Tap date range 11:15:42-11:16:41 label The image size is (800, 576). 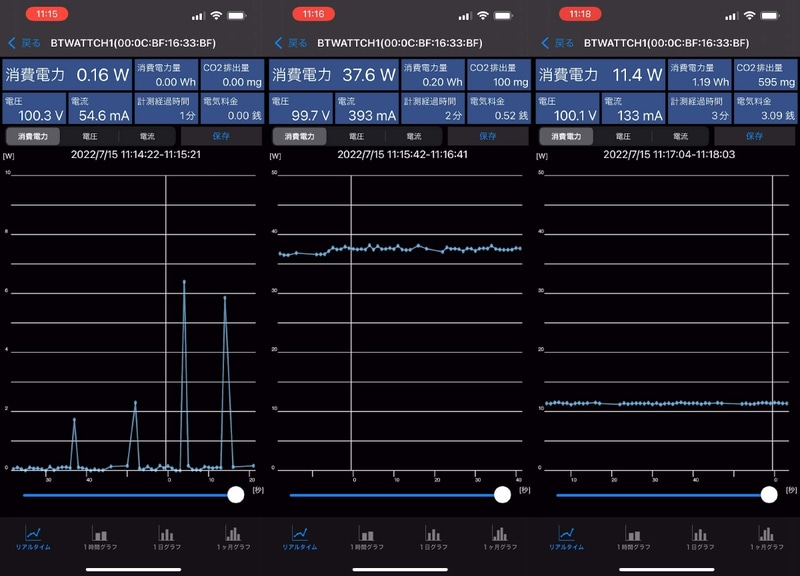click(x=403, y=155)
